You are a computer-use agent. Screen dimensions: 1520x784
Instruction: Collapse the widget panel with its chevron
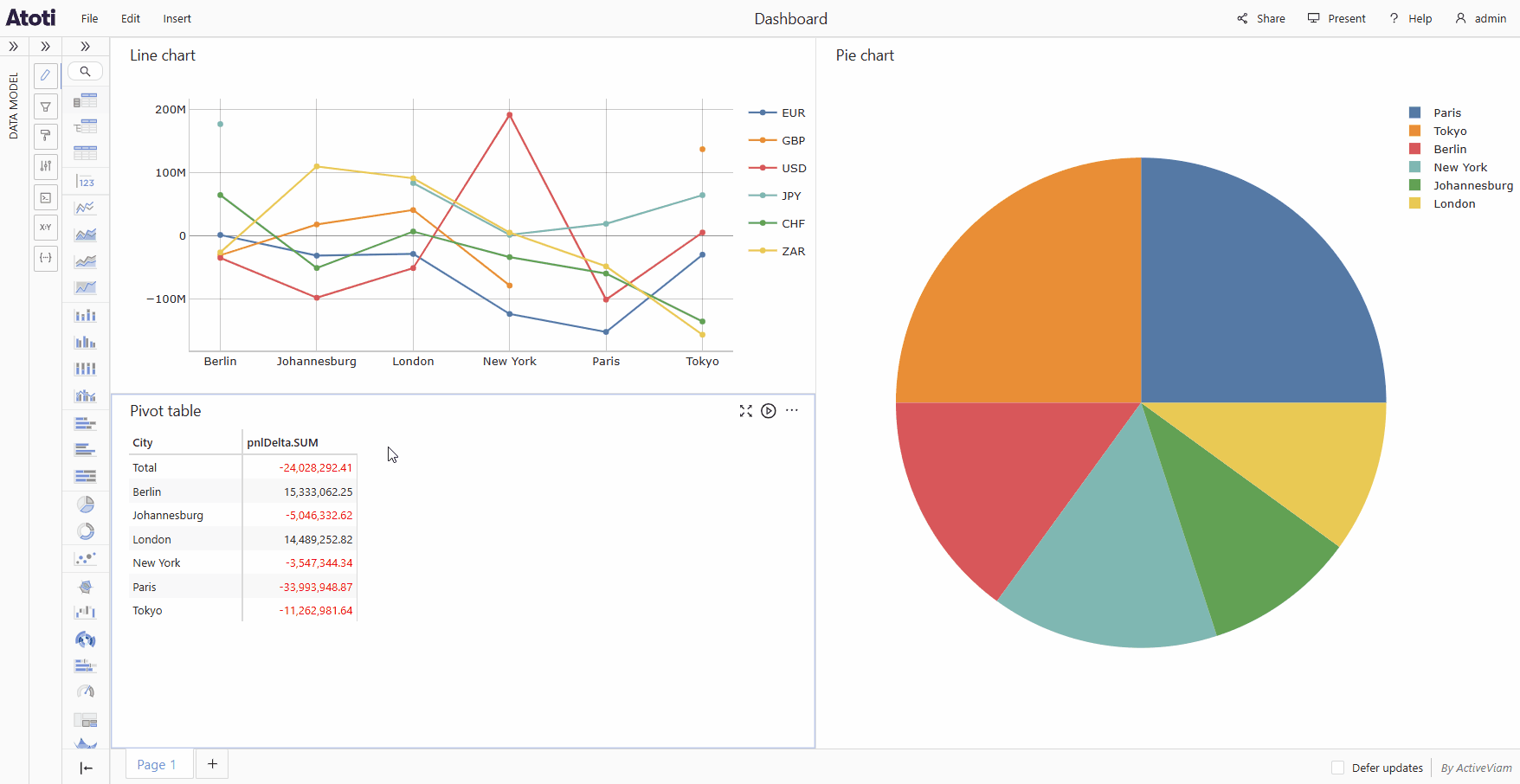(85, 46)
